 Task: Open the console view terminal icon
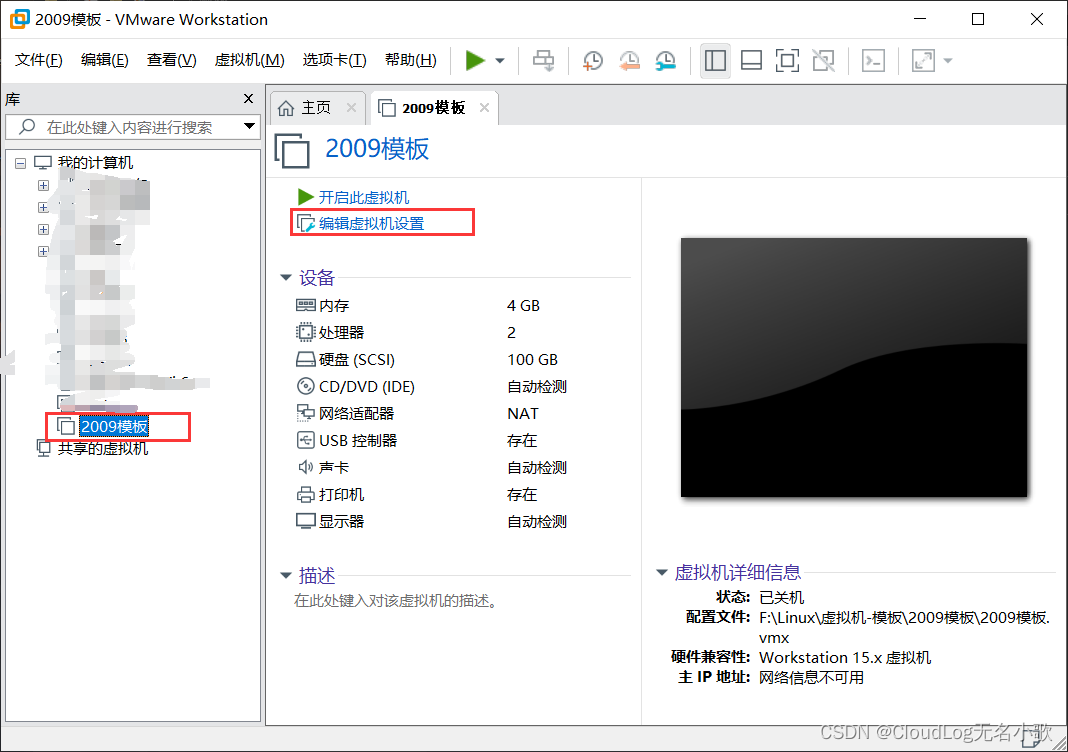[x=873, y=61]
